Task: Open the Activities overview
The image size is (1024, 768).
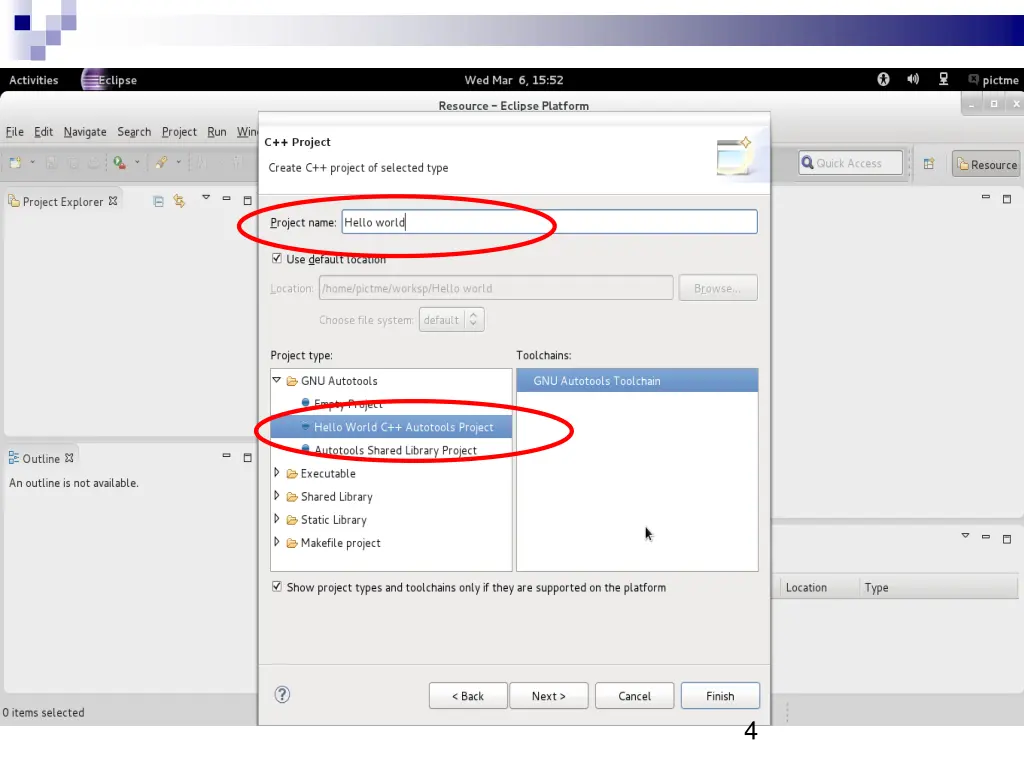Action: pos(33,80)
